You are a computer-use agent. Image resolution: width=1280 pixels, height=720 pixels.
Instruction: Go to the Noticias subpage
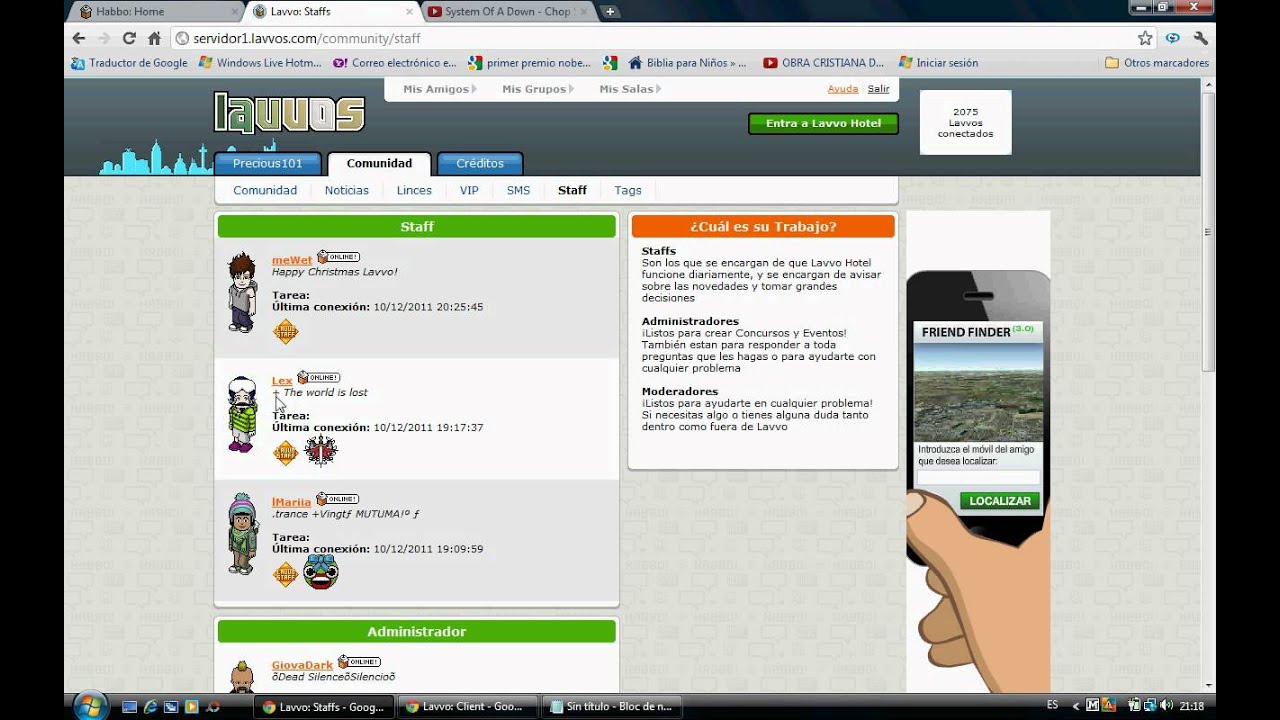click(347, 190)
